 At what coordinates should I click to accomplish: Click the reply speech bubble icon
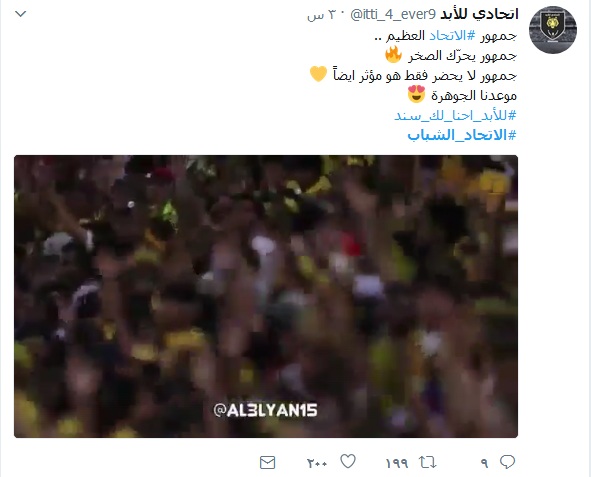(507, 462)
